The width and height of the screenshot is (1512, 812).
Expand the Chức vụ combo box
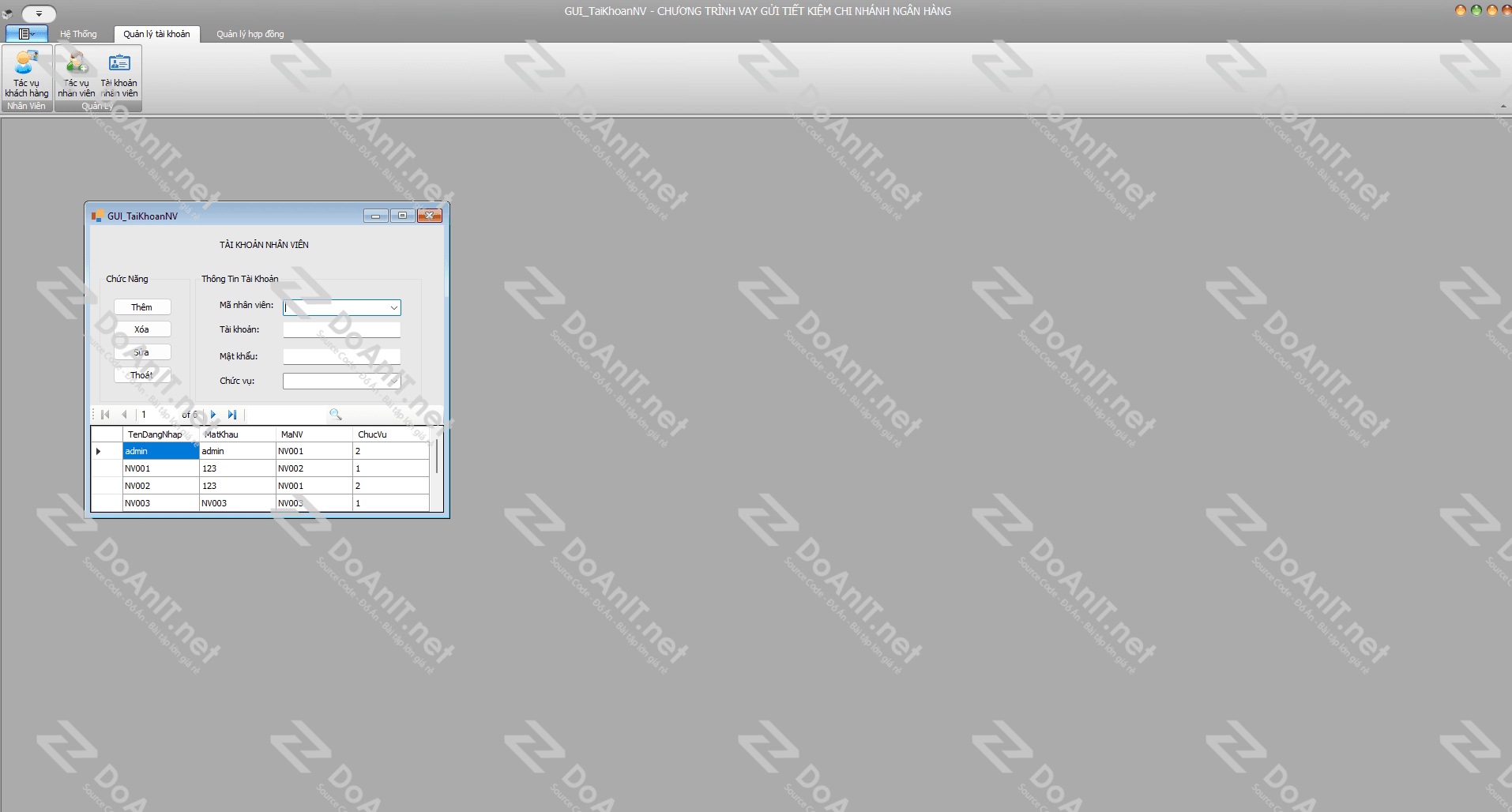coord(393,382)
